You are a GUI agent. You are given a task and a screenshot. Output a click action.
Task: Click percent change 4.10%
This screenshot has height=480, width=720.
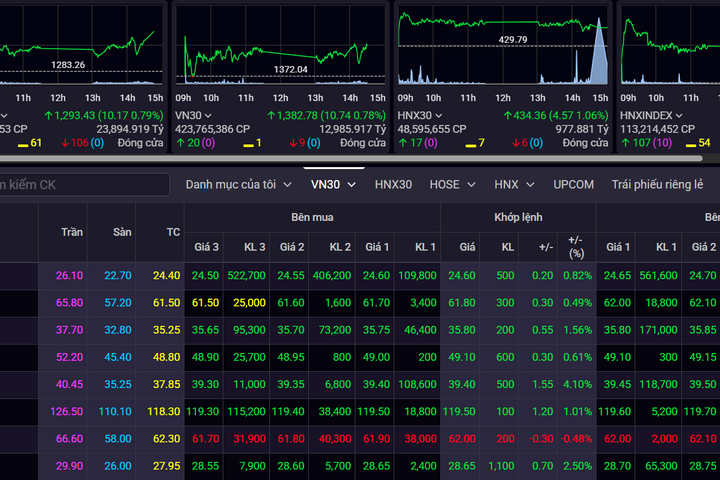(x=578, y=384)
